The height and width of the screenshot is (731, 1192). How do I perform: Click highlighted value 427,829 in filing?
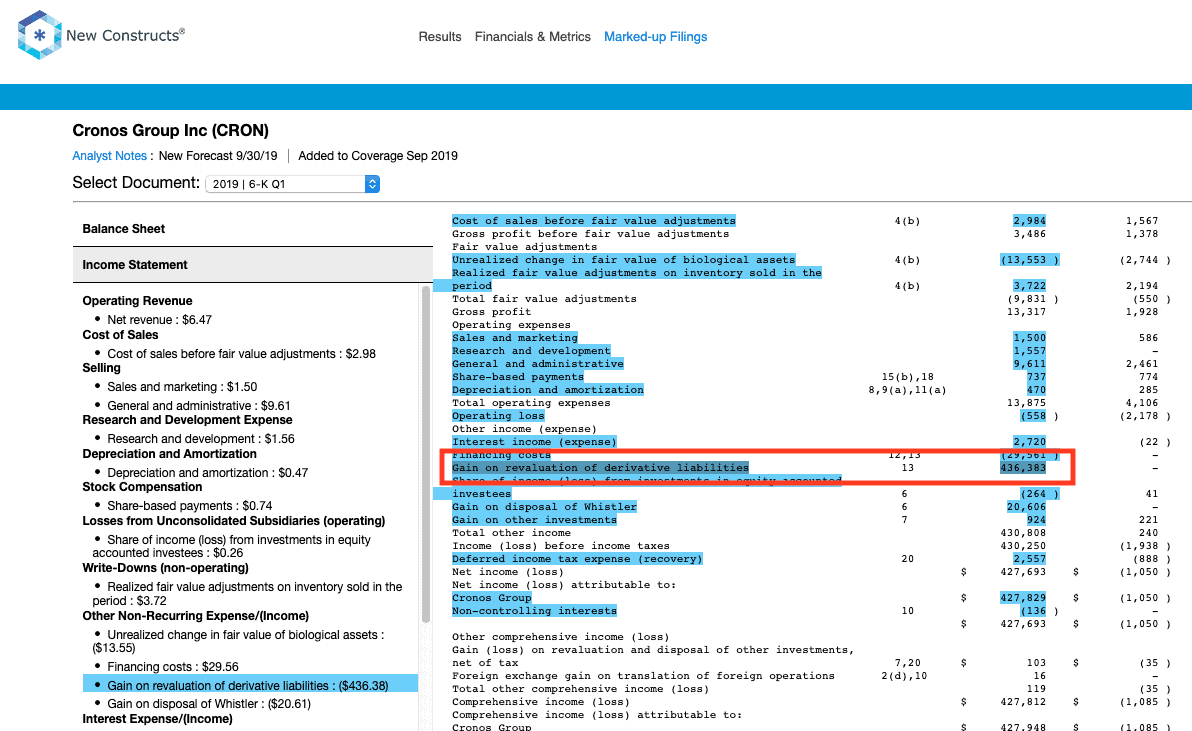point(1023,598)
